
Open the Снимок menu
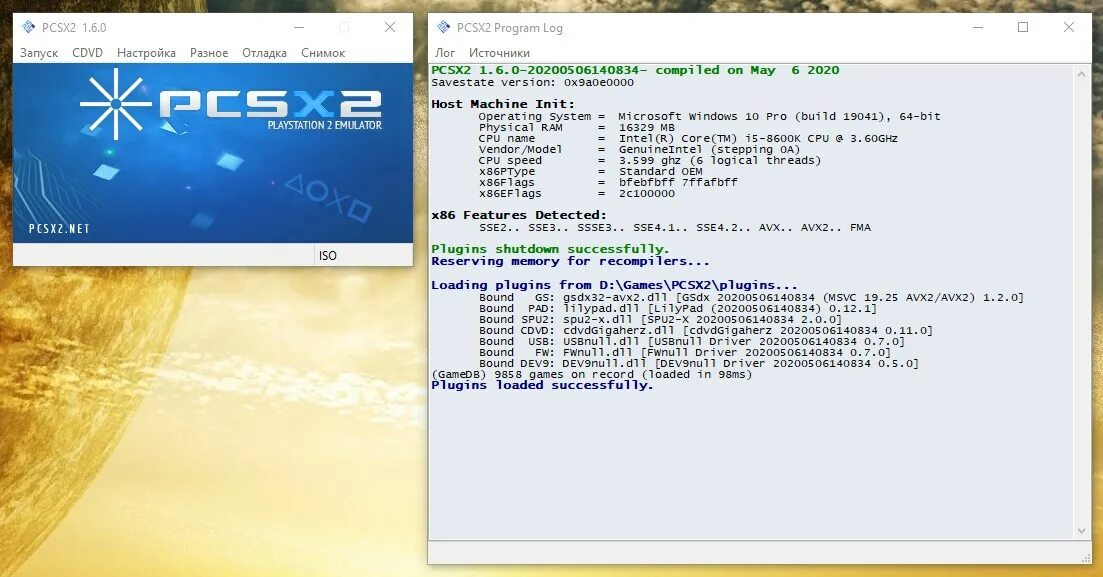[323, 53]
